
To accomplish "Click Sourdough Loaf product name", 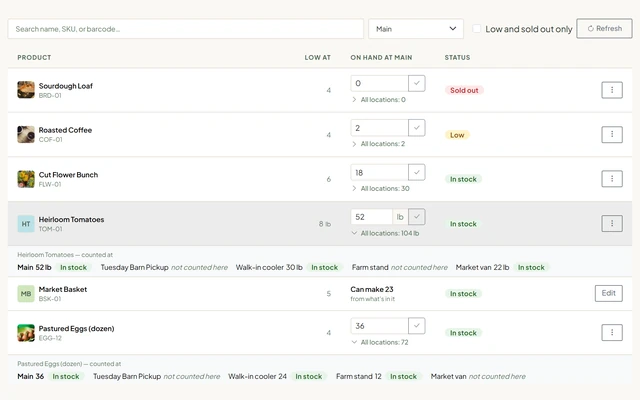I will [66, 86].
